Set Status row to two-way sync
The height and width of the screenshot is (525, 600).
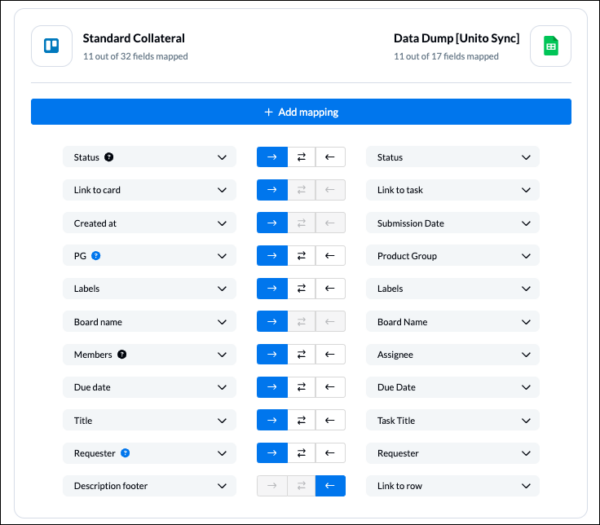(x=302, y=157)
